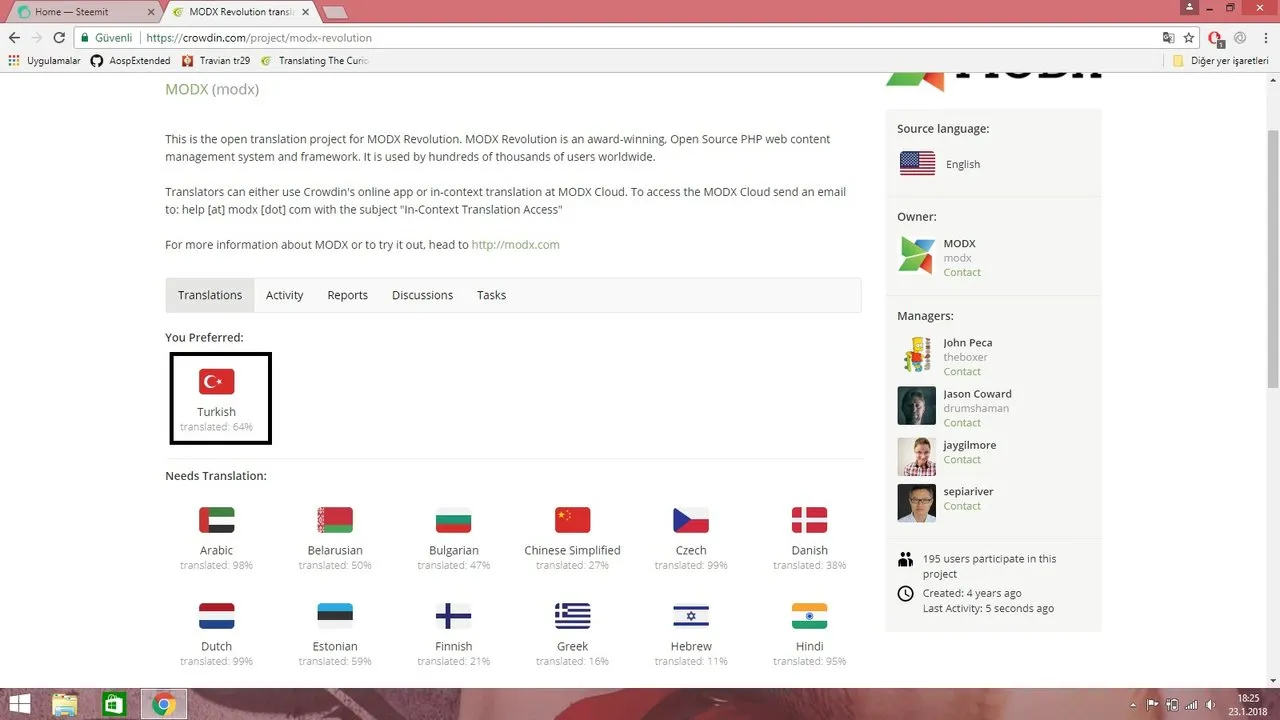This screenshot has height=720, width=1280.
Task: Select the Reports tab
Action: point(348,295)
